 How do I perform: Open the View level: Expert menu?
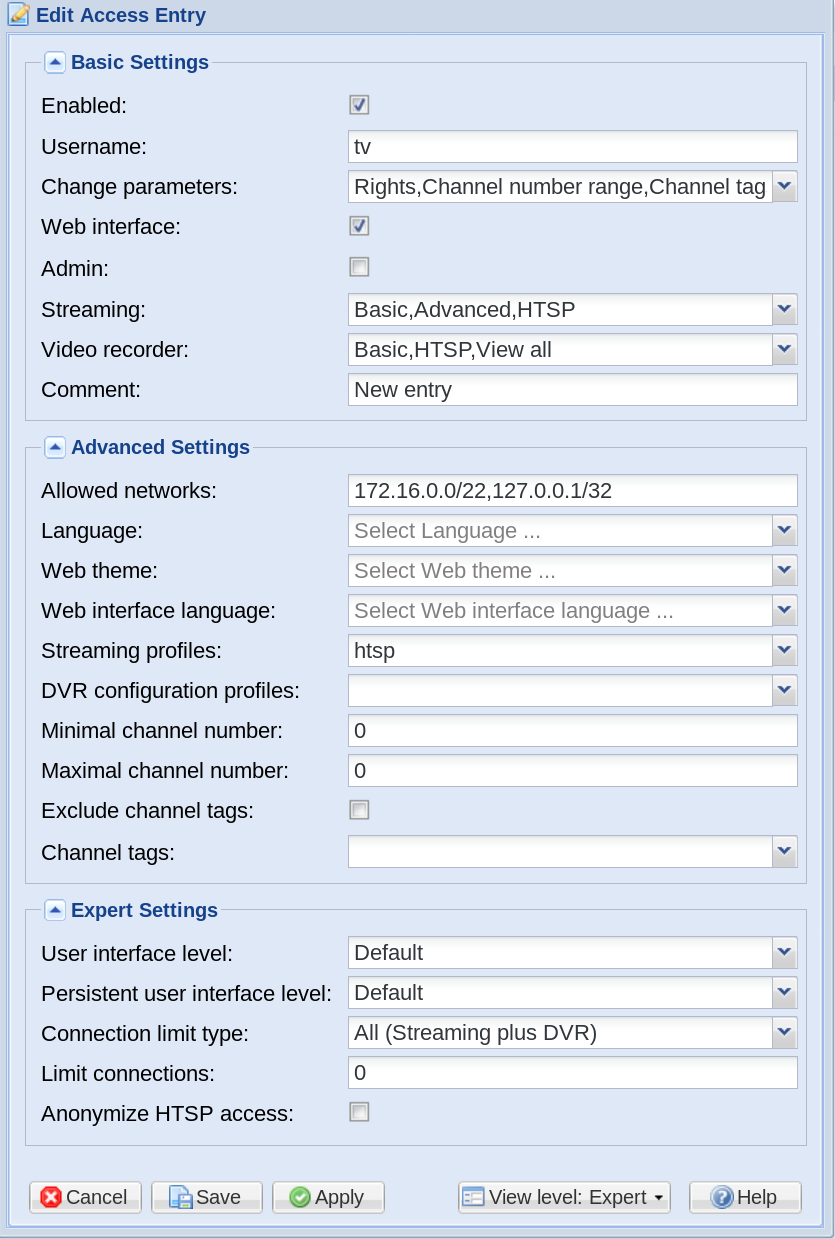pos(564,1197)
